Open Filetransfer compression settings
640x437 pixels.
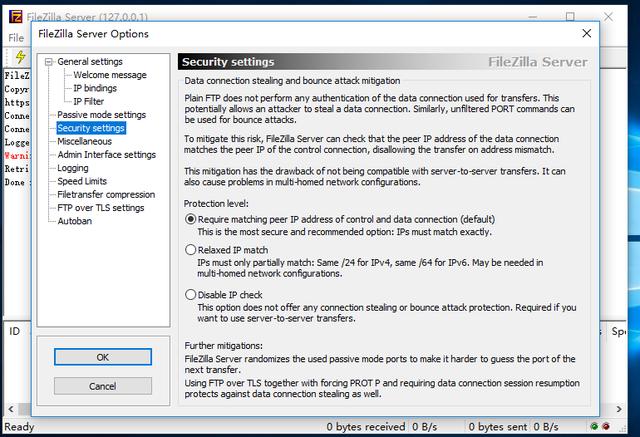pos(106,195)
